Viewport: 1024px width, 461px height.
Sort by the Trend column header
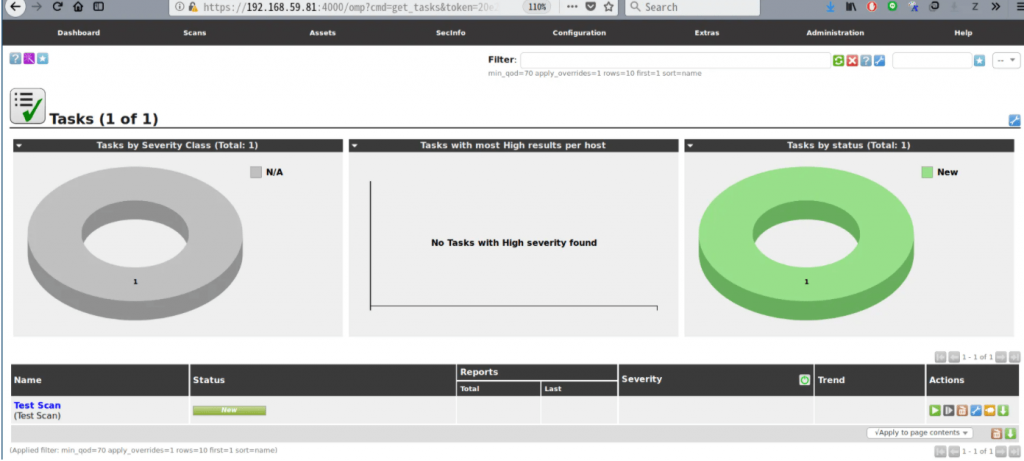click(x=831, y=380)
